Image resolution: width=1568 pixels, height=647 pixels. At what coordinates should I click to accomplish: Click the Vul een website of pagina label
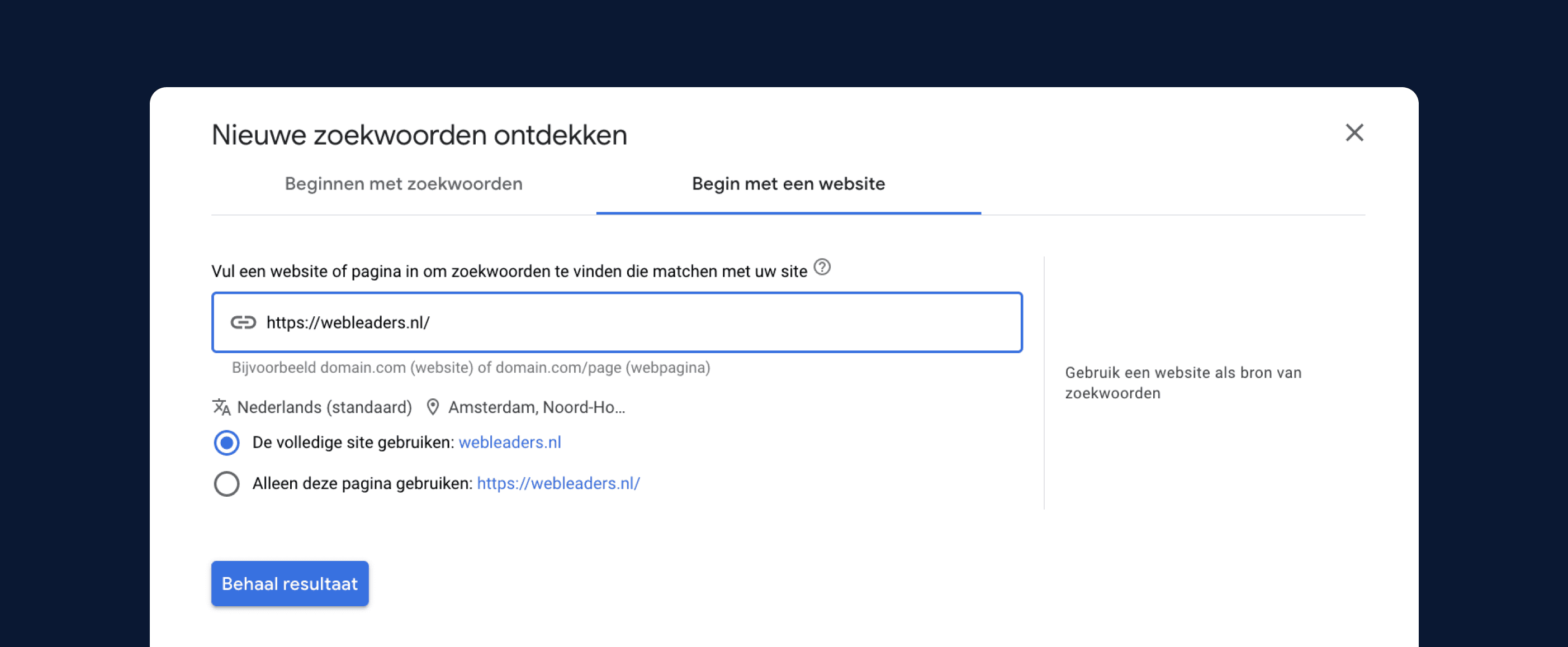pos(509,272)
